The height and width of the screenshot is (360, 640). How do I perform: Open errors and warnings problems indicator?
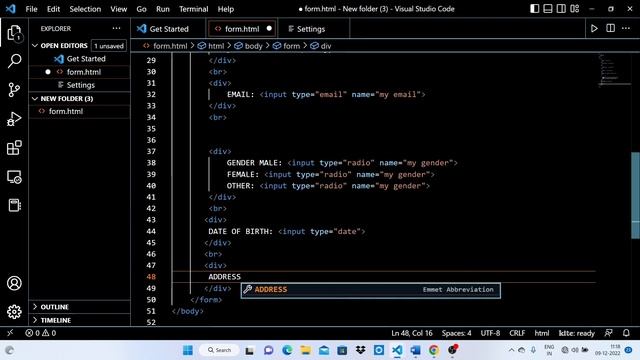point(40,333)
